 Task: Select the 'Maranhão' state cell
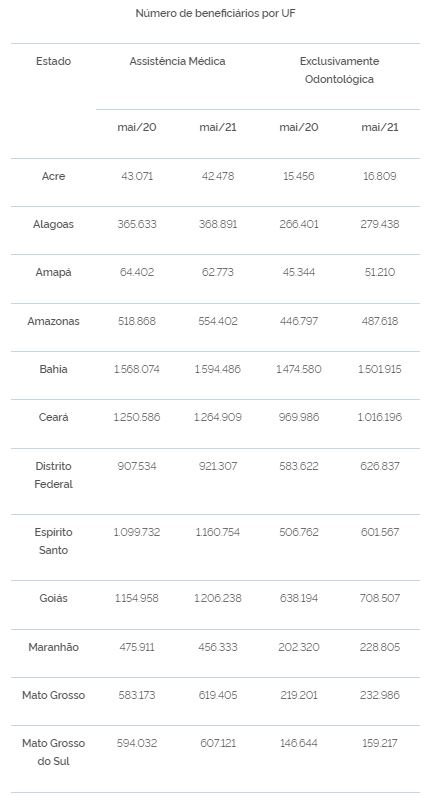click(53, 647)
